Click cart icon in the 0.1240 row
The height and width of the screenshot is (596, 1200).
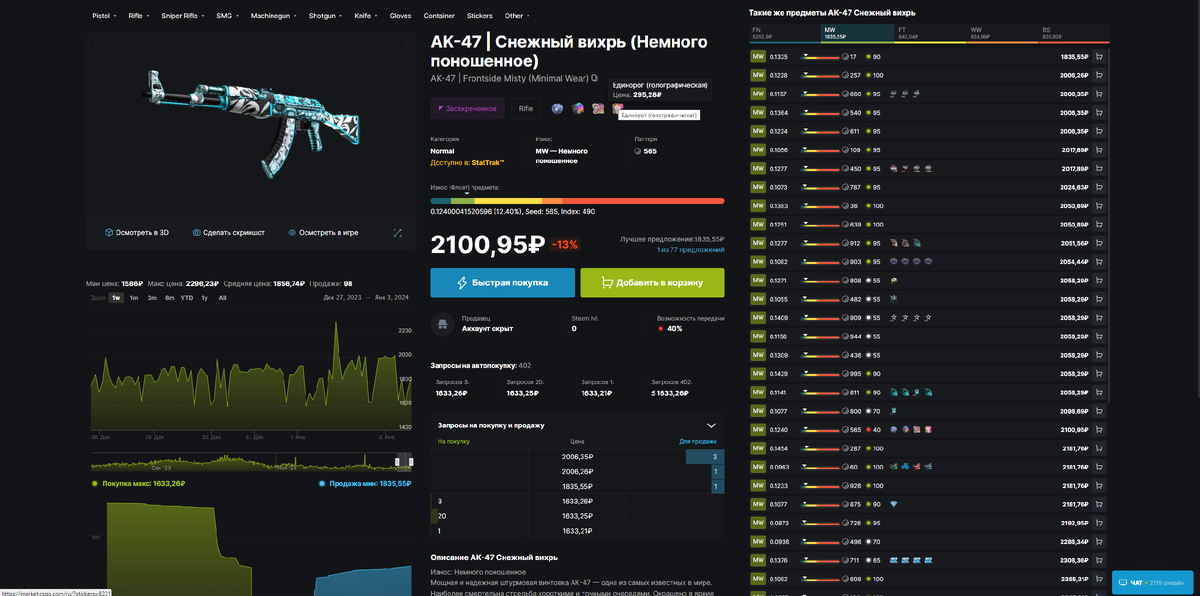[1100, 429]
